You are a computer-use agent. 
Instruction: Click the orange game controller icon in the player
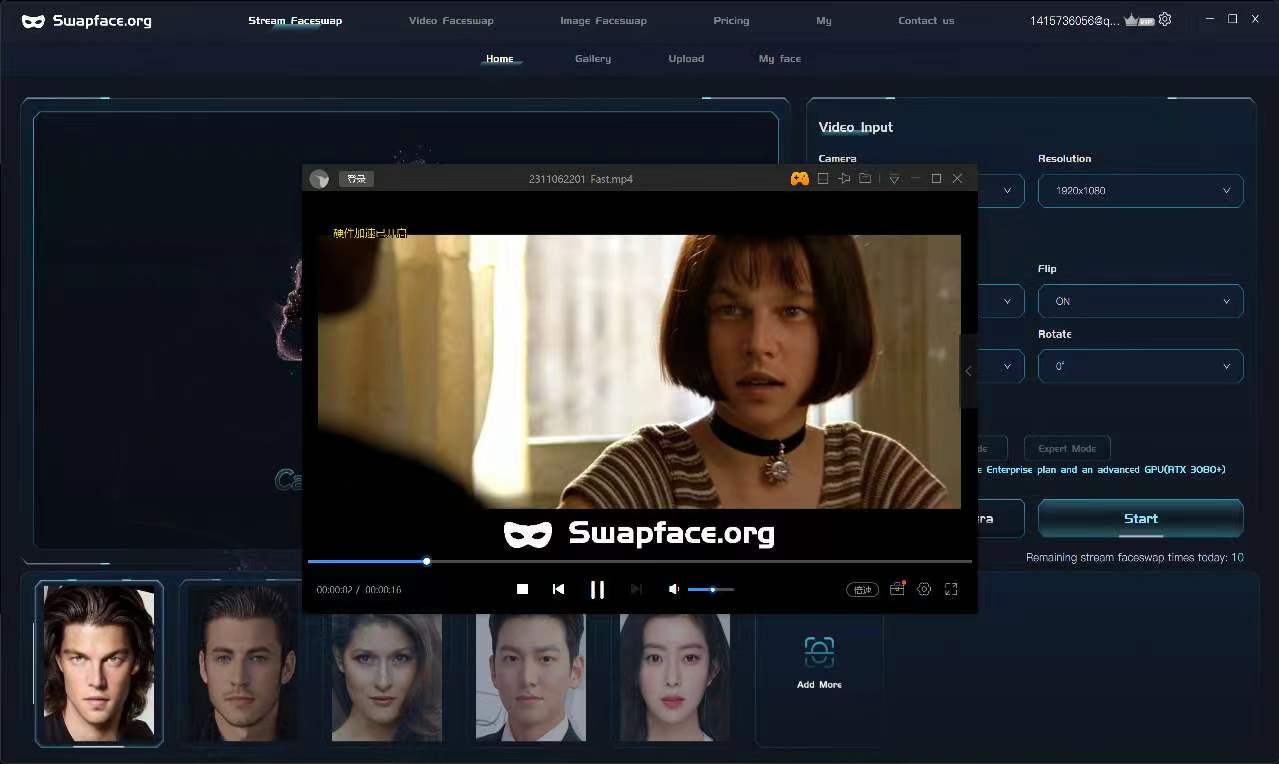[x=800, y=179]
